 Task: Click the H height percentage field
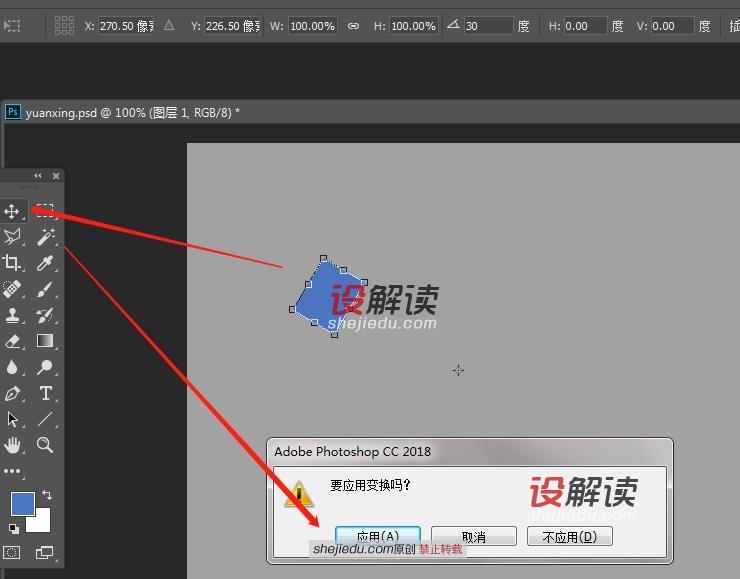tap(414, 26)
